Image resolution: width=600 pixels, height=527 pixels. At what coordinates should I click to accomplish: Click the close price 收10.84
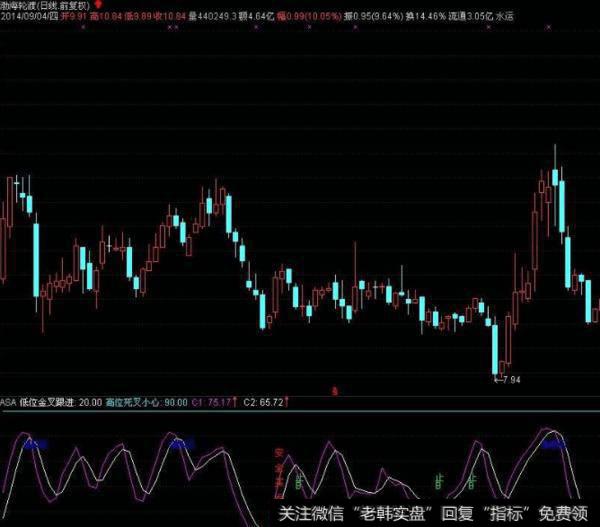click(169, 16)
